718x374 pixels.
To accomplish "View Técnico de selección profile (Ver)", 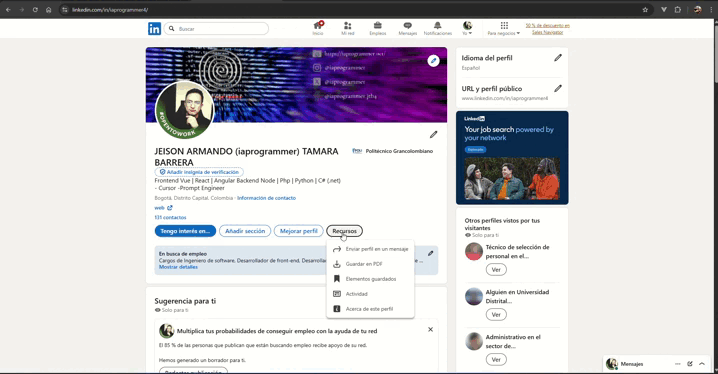I will click(x=496, y=270).
